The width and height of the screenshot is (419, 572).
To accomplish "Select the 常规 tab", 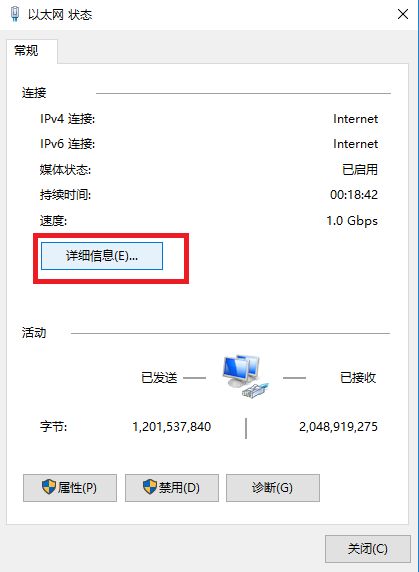I will pos(26,50).
